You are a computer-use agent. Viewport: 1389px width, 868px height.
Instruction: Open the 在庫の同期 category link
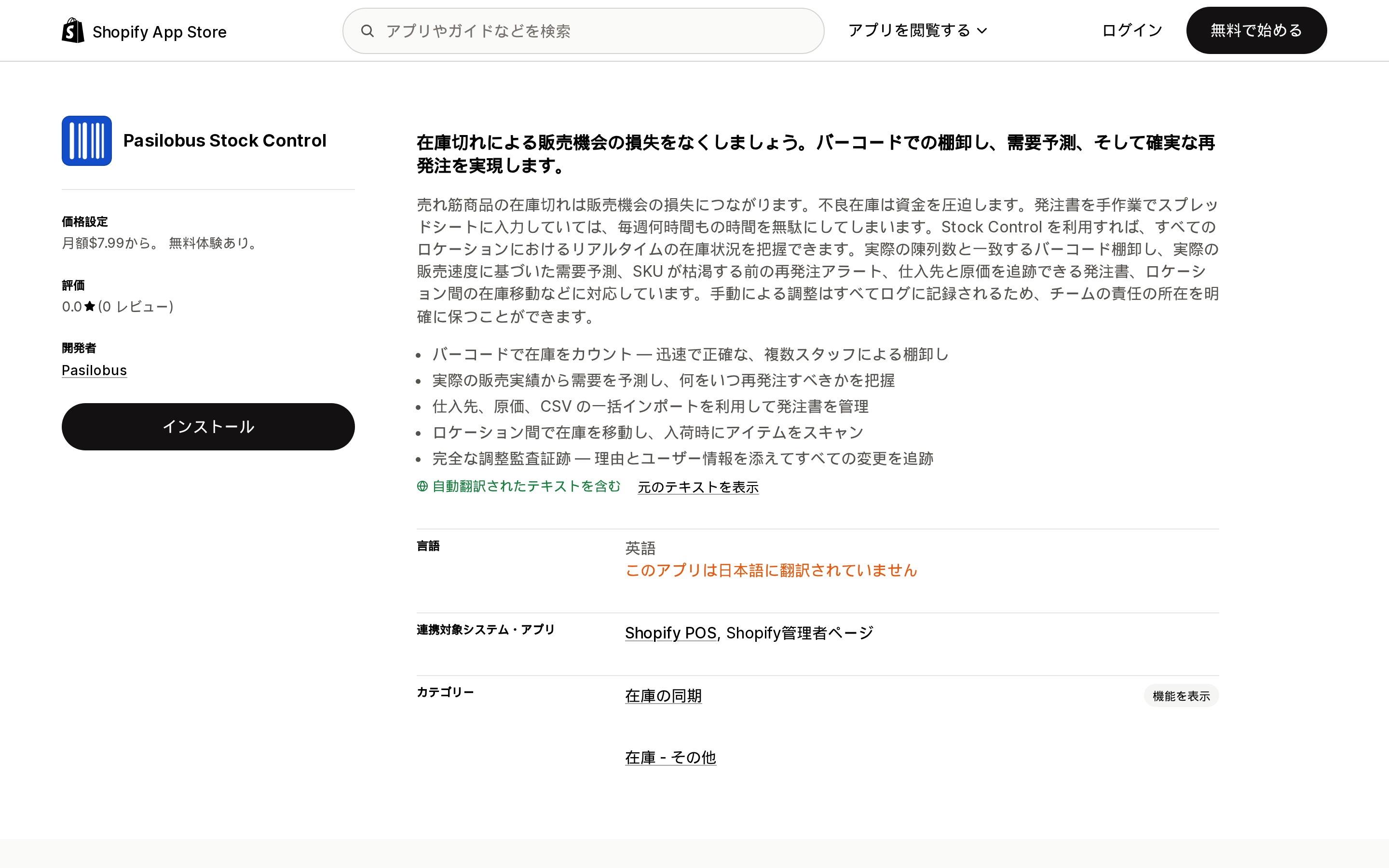point(663,696)
